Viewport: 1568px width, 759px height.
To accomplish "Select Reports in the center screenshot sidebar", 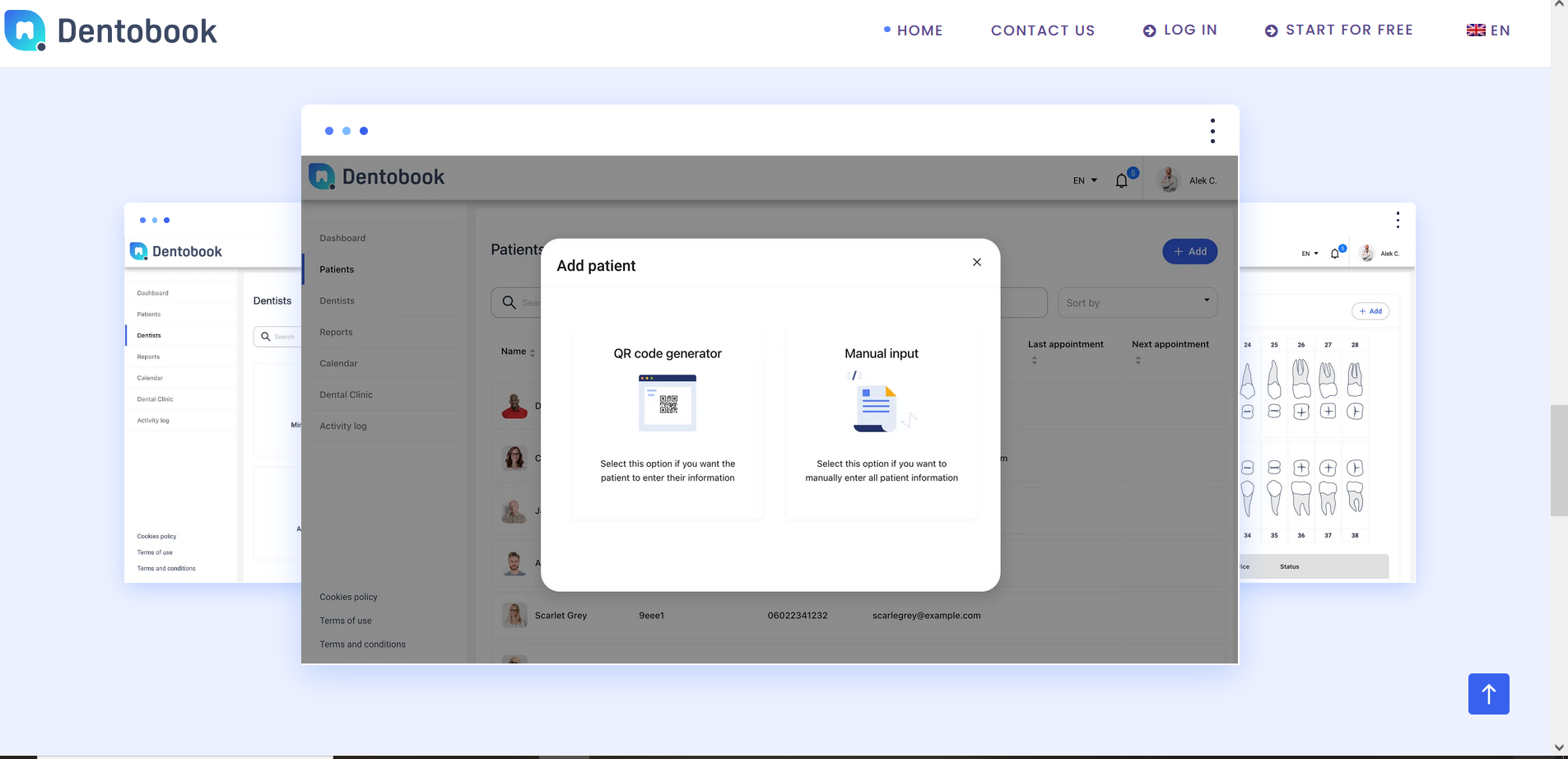I will (336, 332).
